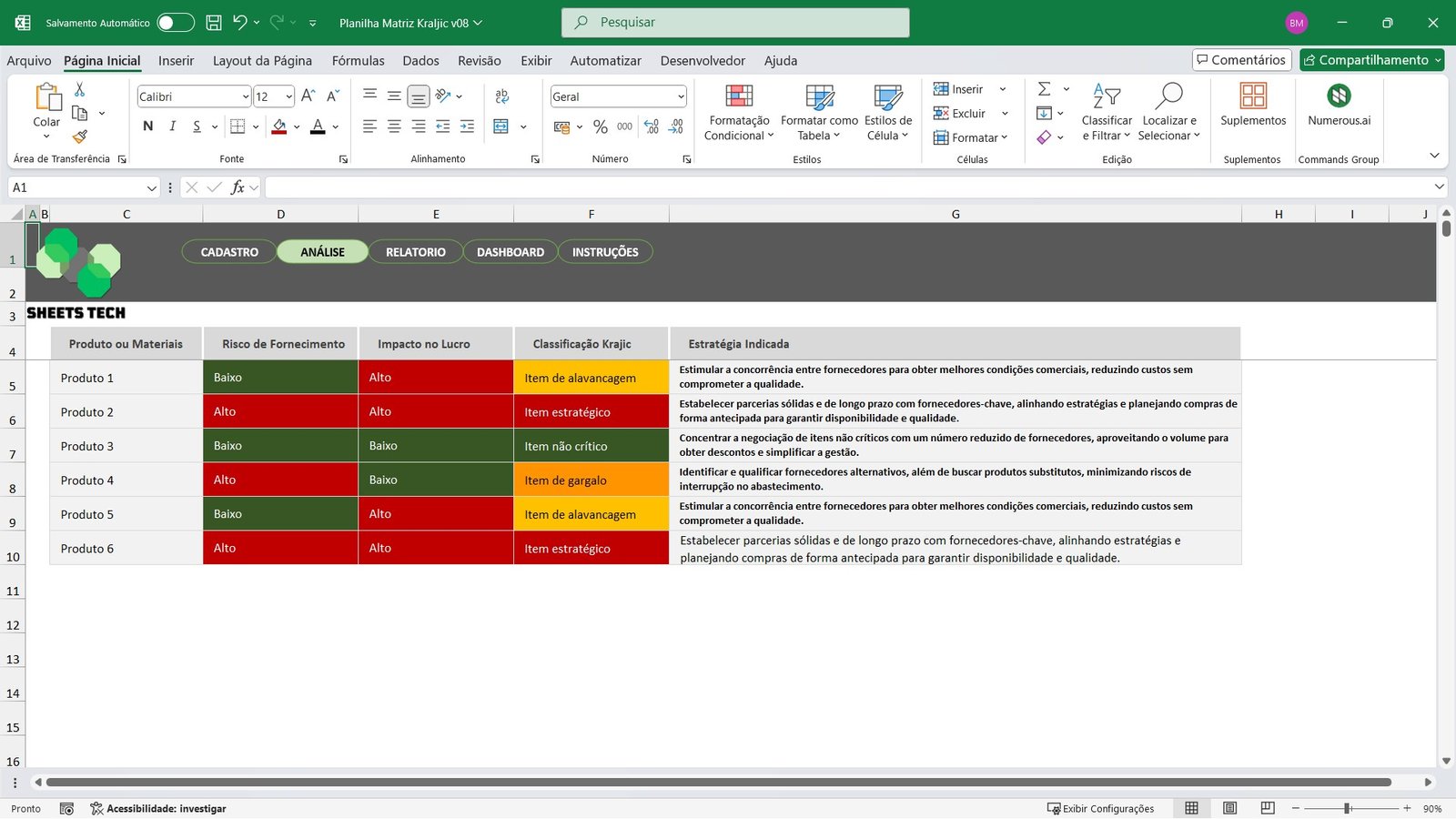This screenshot has height=819, width=1456.
Task: Expand the Name Box A1 dropdown
Action: click(151, 187)
